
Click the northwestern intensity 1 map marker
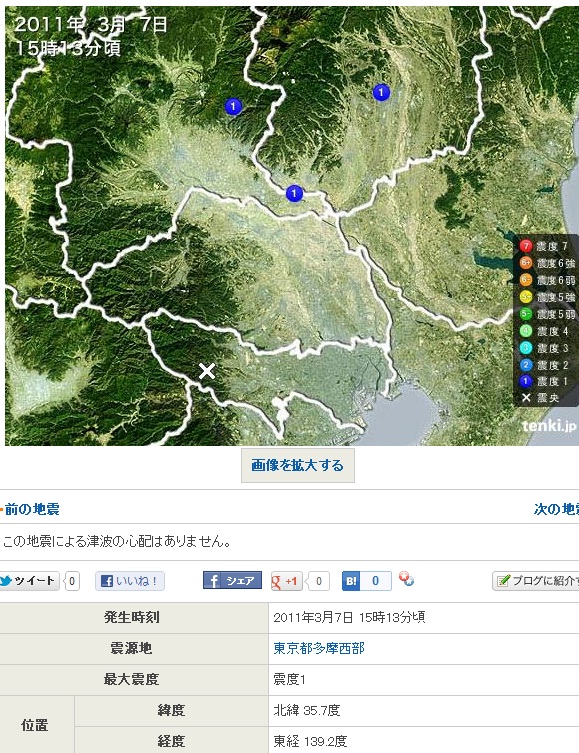(233, 106)
